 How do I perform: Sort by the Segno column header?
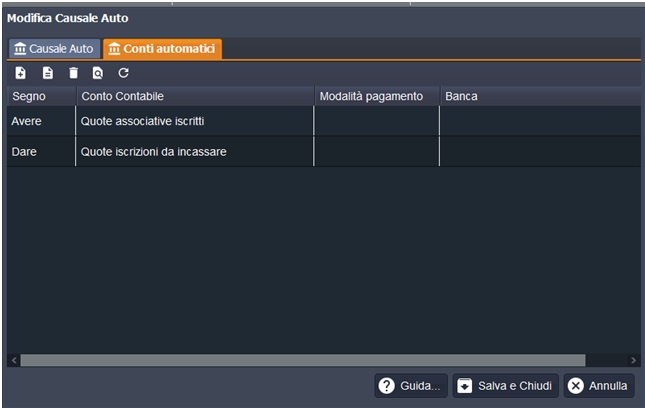click(x=41, y=96)
